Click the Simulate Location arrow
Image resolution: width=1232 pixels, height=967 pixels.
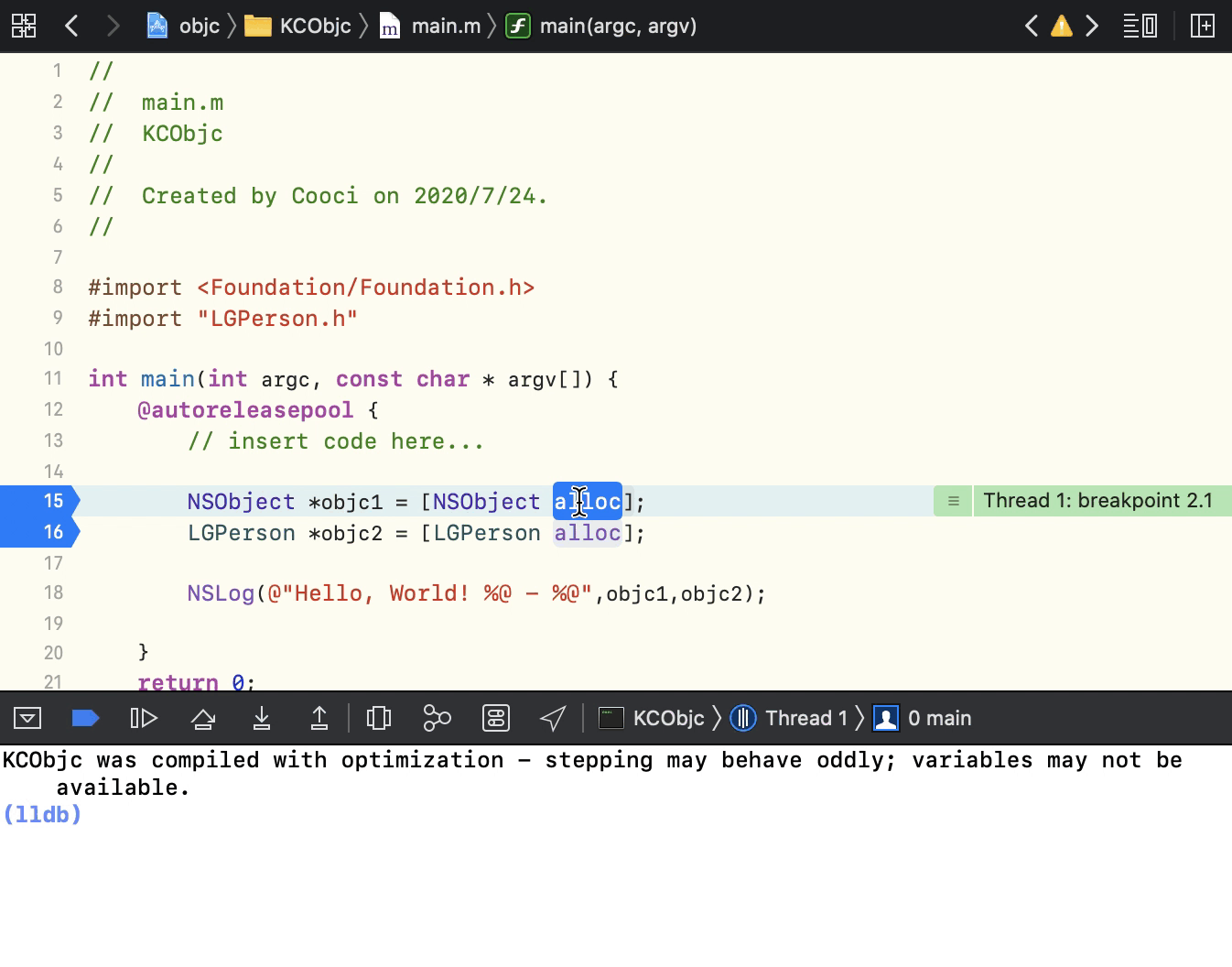553,718
